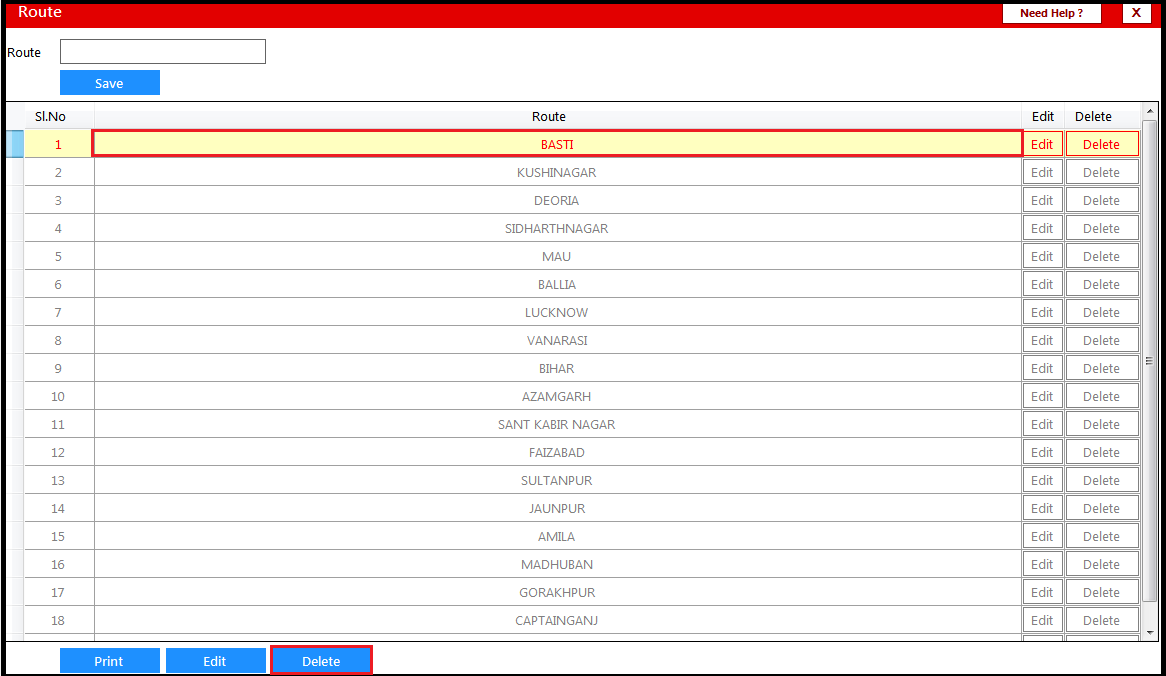
Task: Delete the AMILA route
Action: click(x=1101, y=536)
